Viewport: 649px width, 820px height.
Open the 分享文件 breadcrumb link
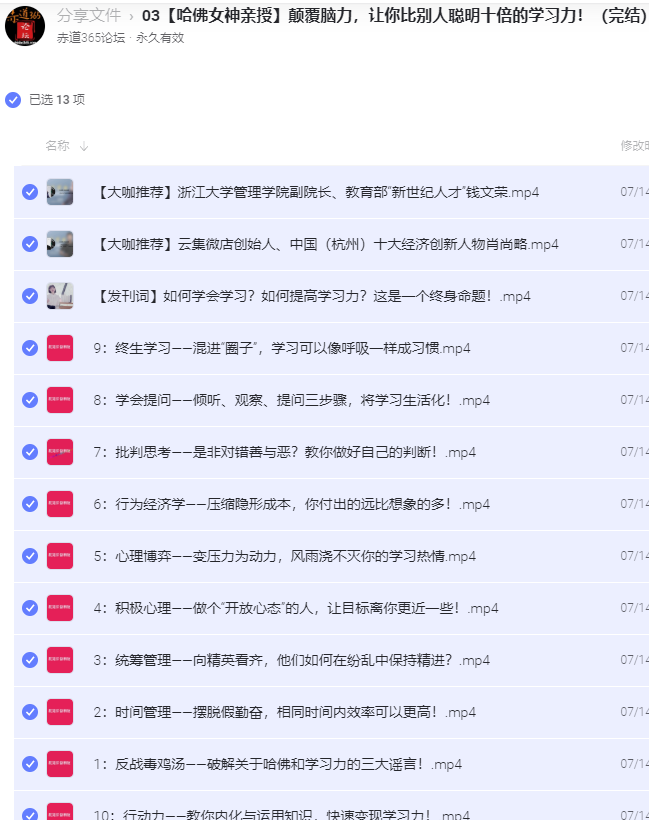[89, 16]
